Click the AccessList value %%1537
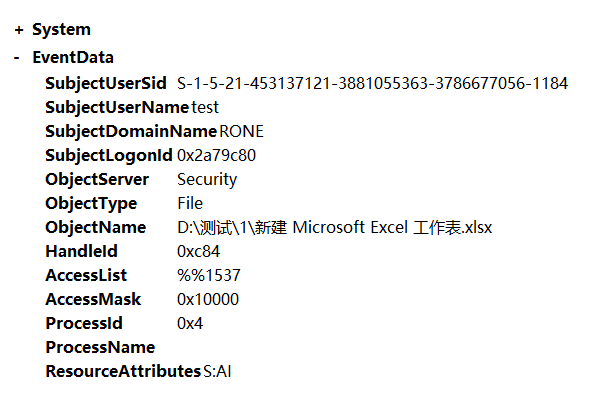591x399 pixels. 208,275
